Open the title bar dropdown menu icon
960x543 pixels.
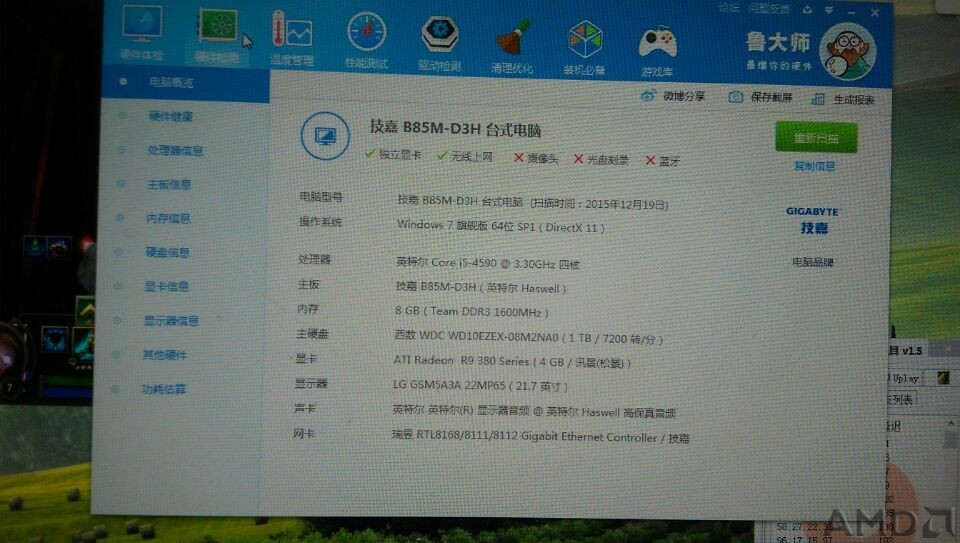click(829, 10)
